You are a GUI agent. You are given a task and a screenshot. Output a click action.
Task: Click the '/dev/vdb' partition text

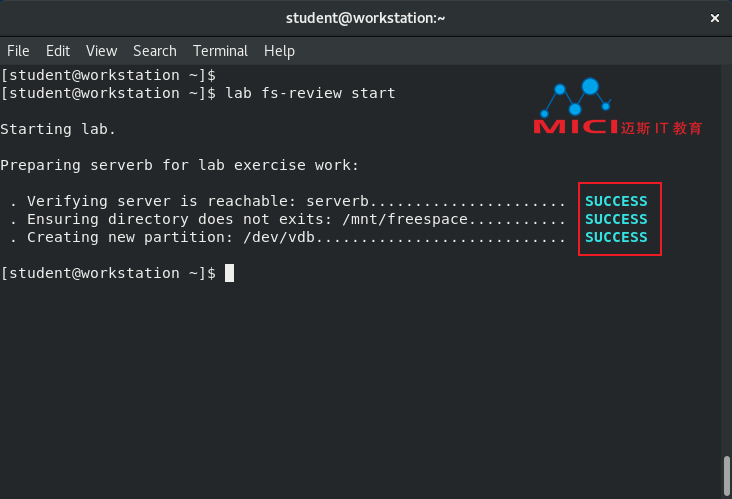point(279,237)
